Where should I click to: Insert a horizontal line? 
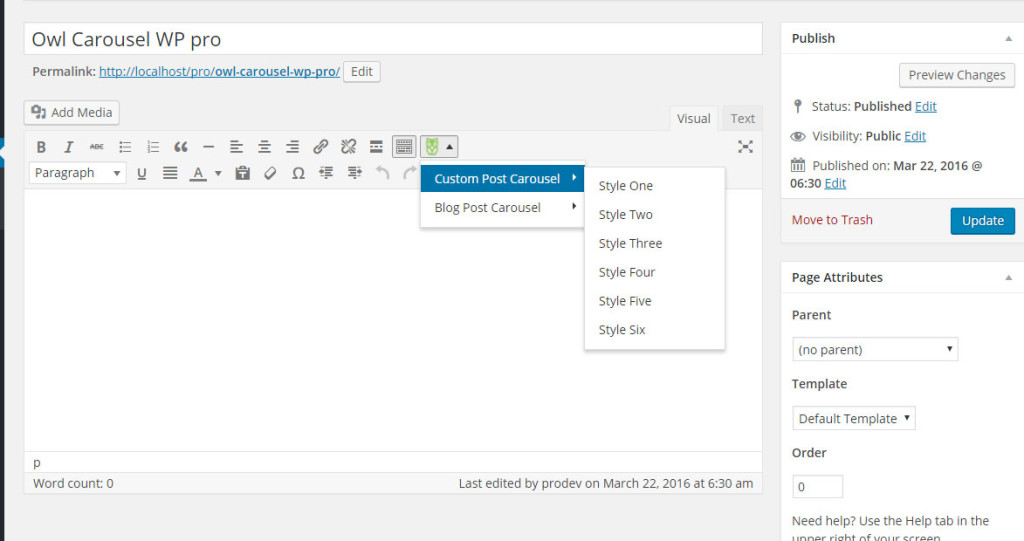click(208, 147)
